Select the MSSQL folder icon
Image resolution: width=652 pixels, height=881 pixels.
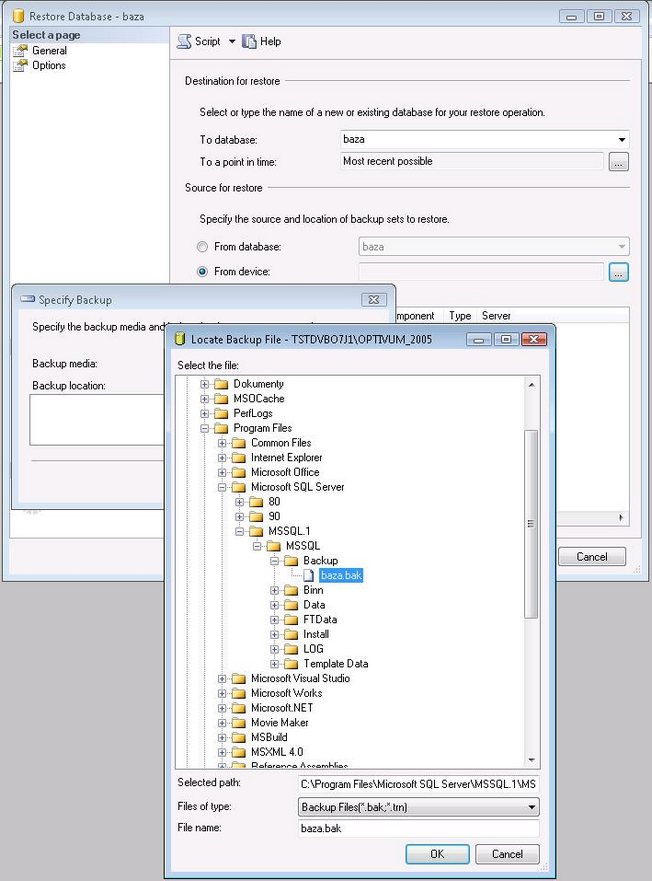click(x=274, y=546)
